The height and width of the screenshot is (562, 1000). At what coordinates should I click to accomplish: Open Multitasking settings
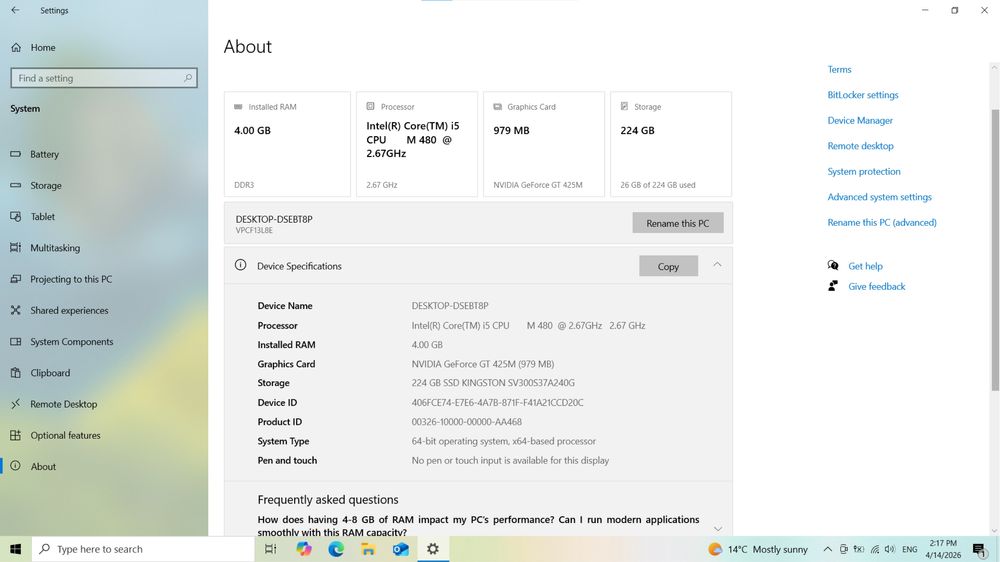[55, 248]
